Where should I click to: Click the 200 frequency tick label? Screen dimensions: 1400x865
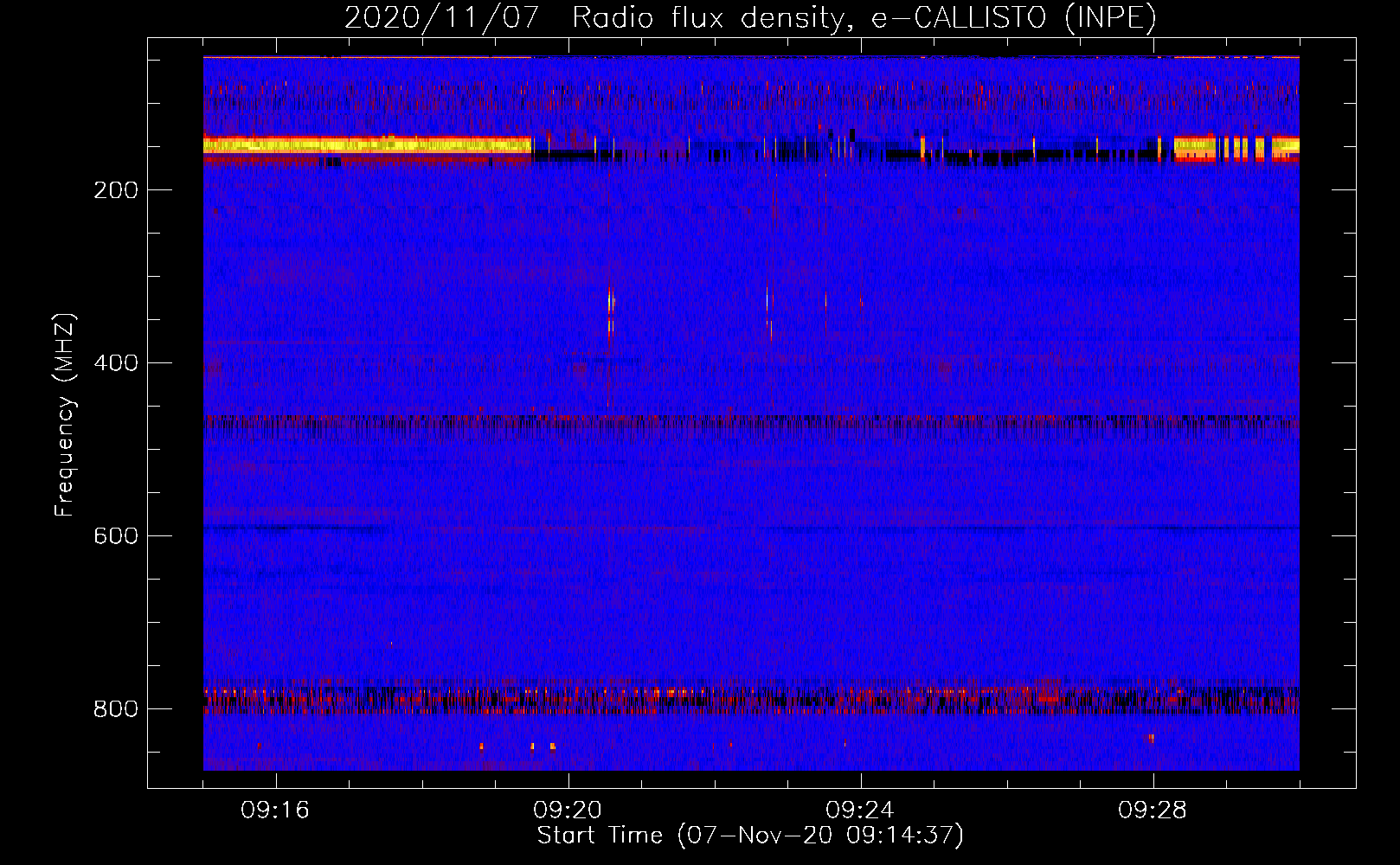[x=116, y=190]
